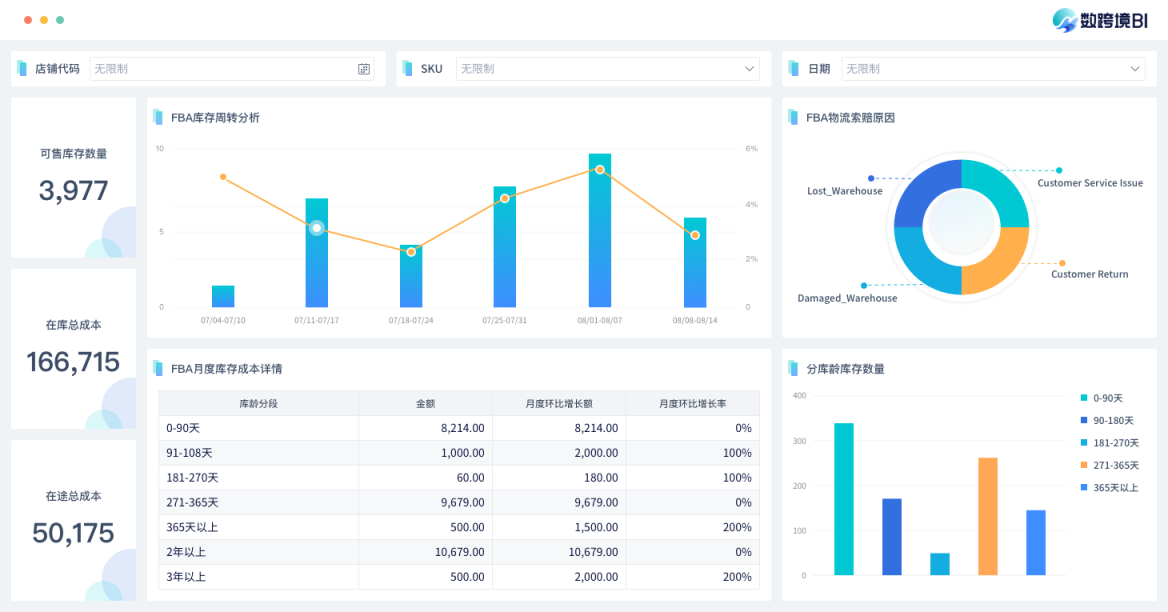Click the filter icon left of 日期 label

tap(793, 69)
